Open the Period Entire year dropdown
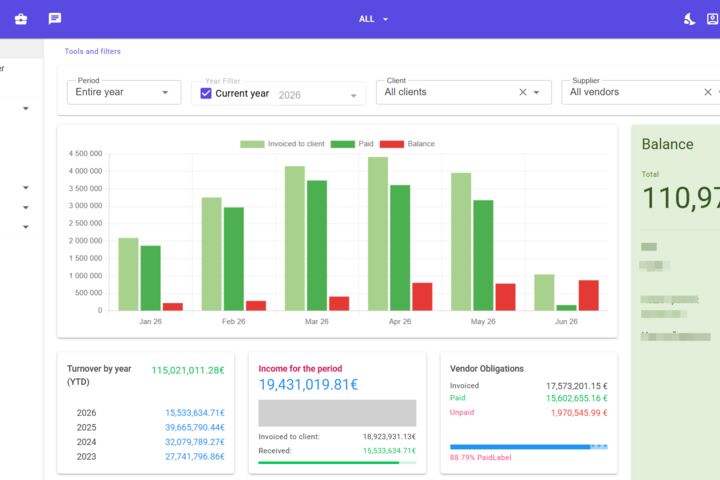720x480 pixels. tap(124, 92)
